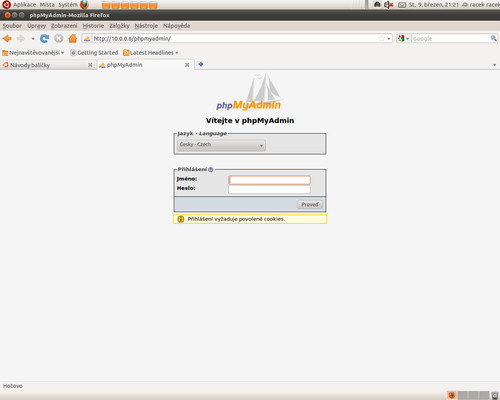Click the Firefox launcher in top panel
This screenshot has height=400, width=500.
click(84, 5)
